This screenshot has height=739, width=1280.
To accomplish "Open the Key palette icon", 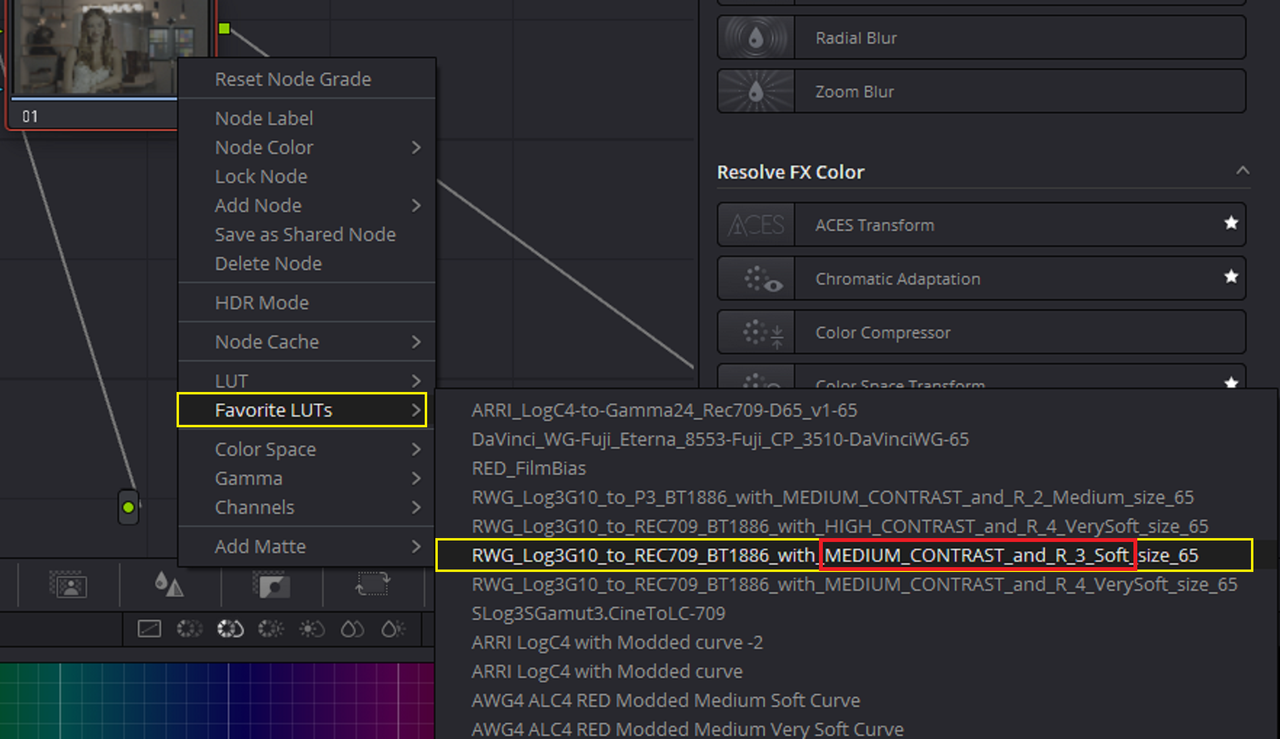I will [x=271, y=585].
